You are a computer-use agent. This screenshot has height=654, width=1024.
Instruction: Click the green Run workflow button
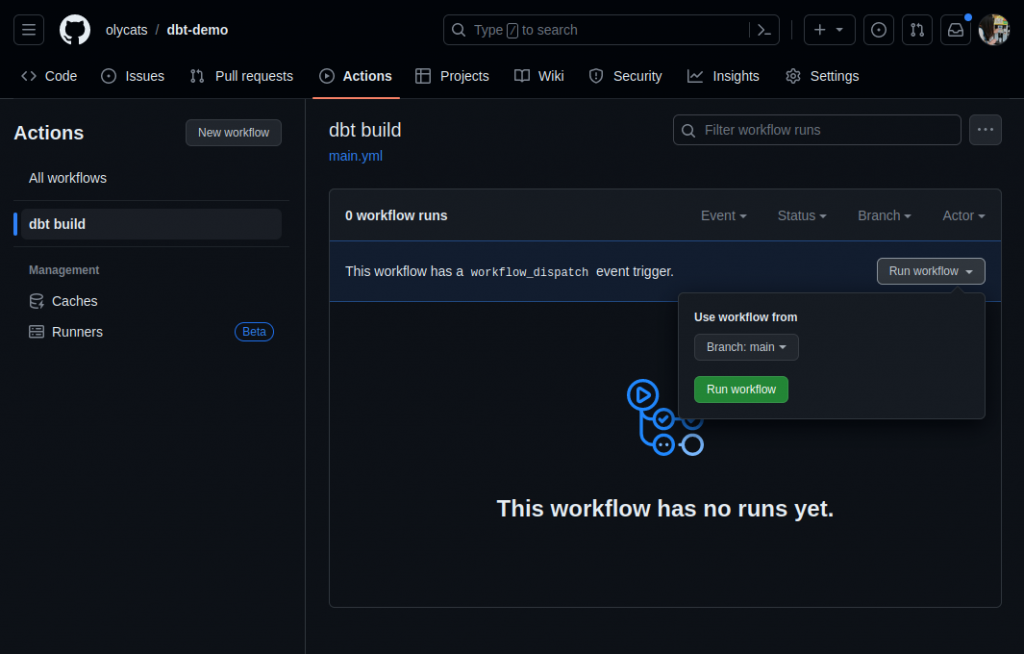tap(741, 389)
